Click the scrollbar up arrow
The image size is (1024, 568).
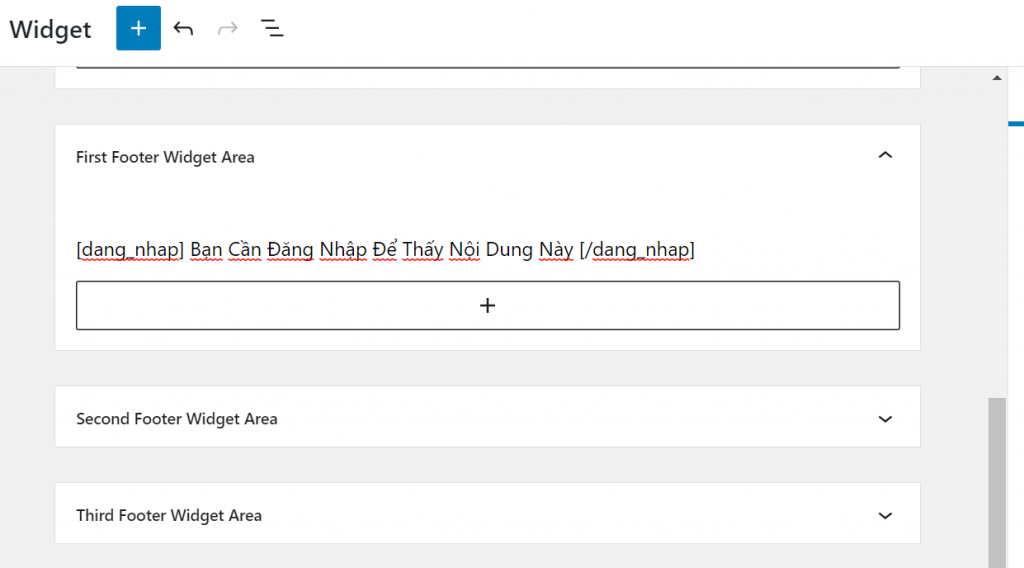click(997, 78)
